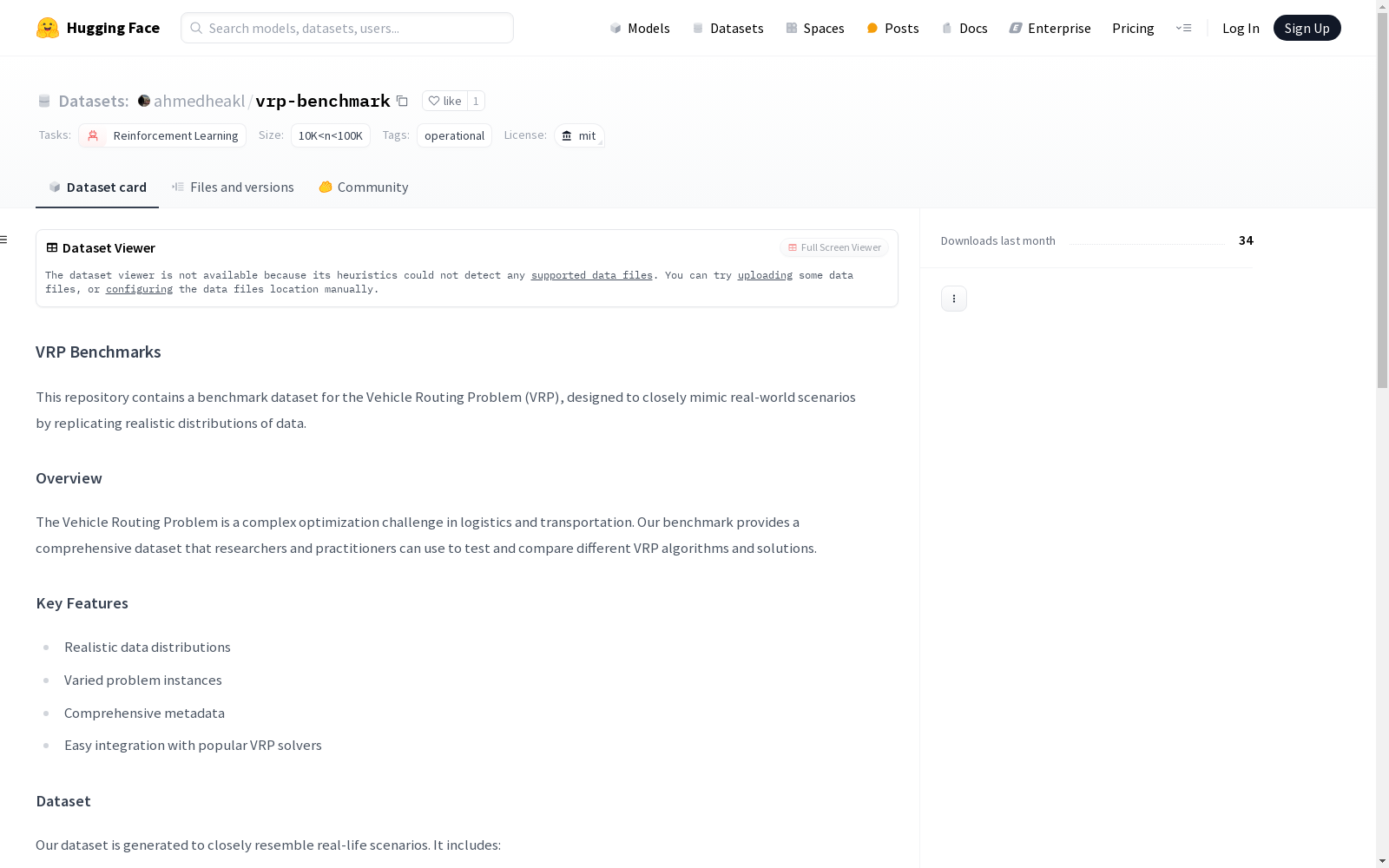Click the 'Comprehensive metadata' list item

(144, 713)
